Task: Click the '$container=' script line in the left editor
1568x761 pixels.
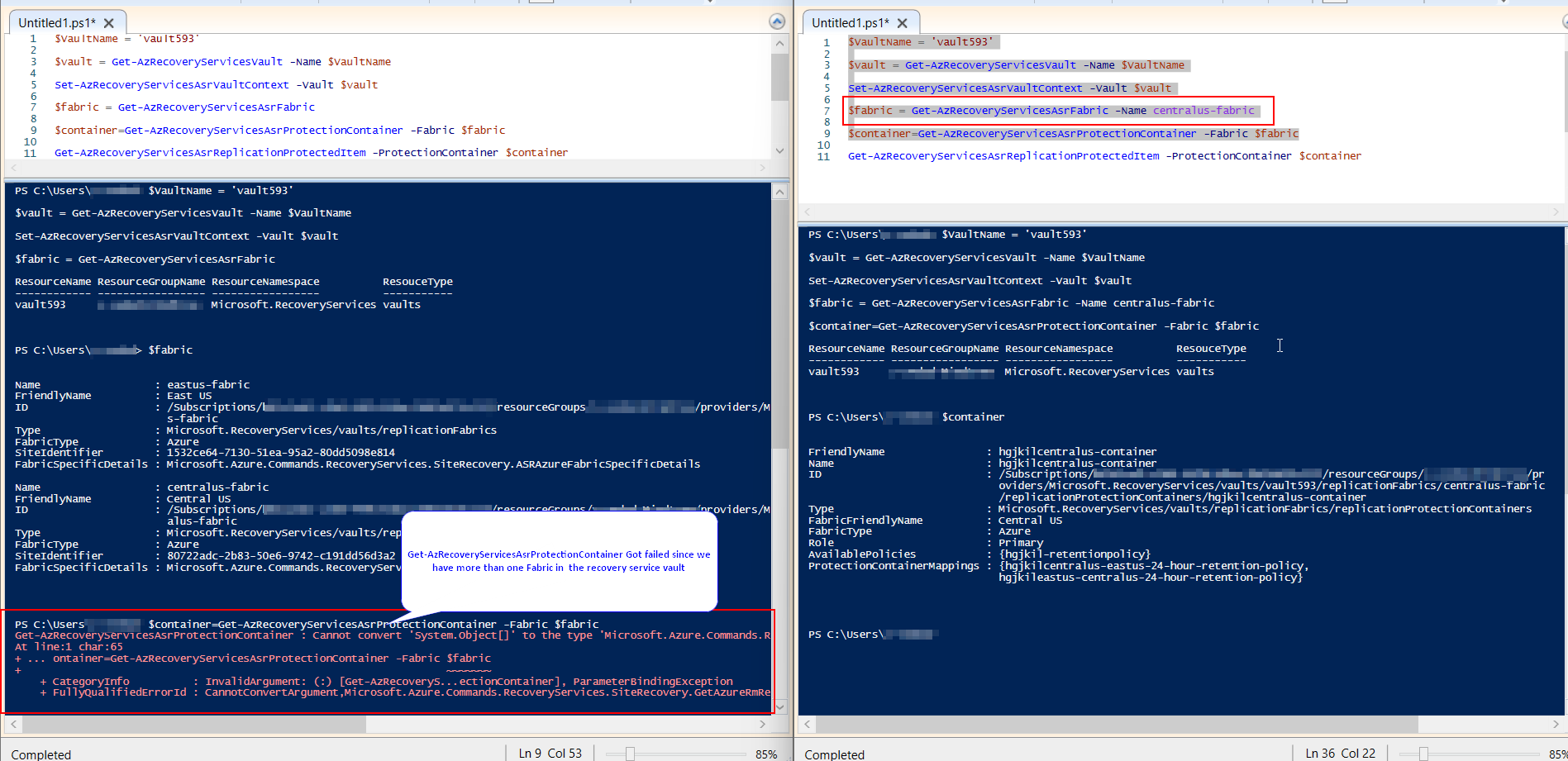Action: coord(280,131)
